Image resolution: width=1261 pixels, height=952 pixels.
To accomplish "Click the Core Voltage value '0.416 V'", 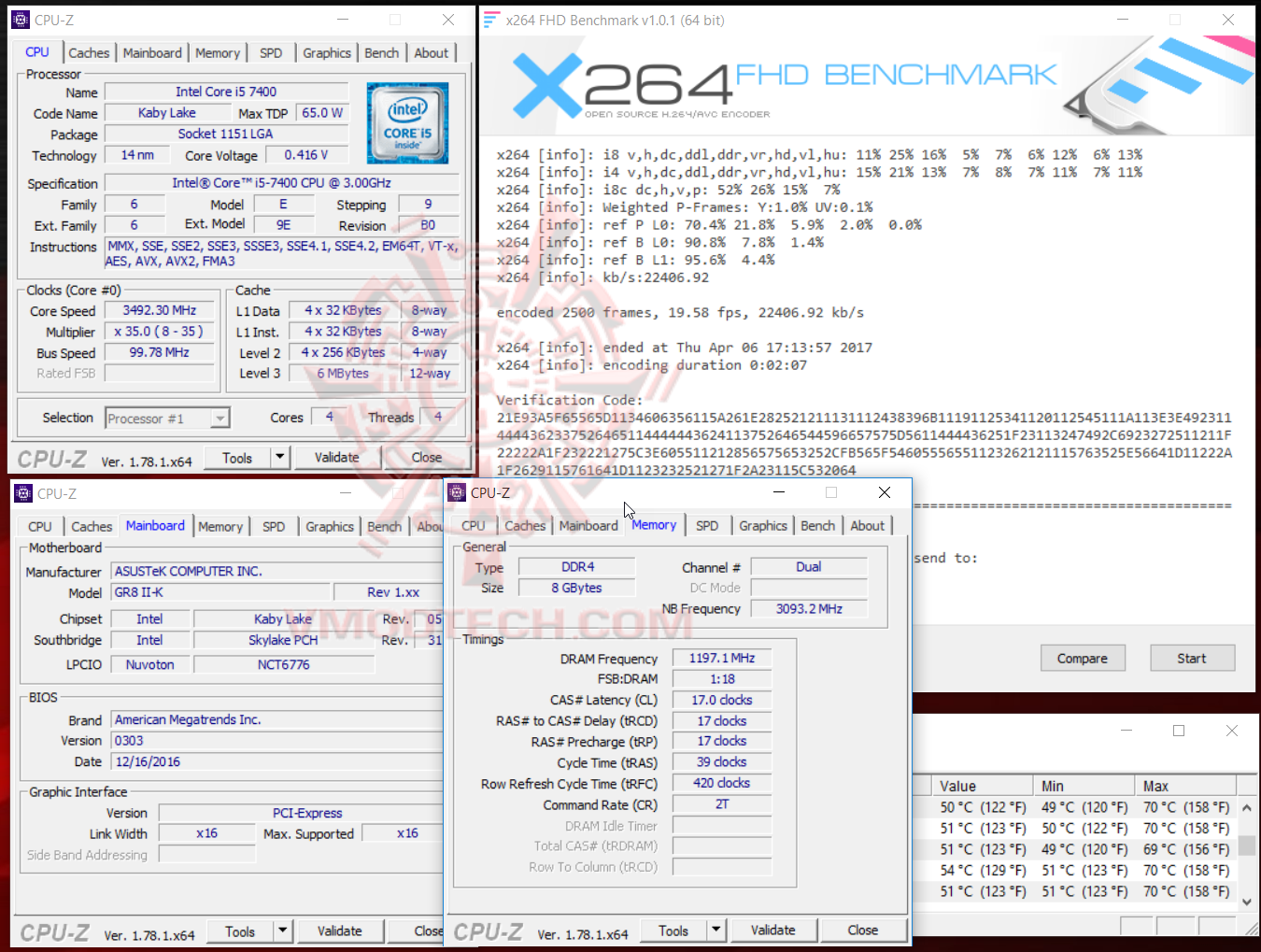I will (x=306, y=155).
